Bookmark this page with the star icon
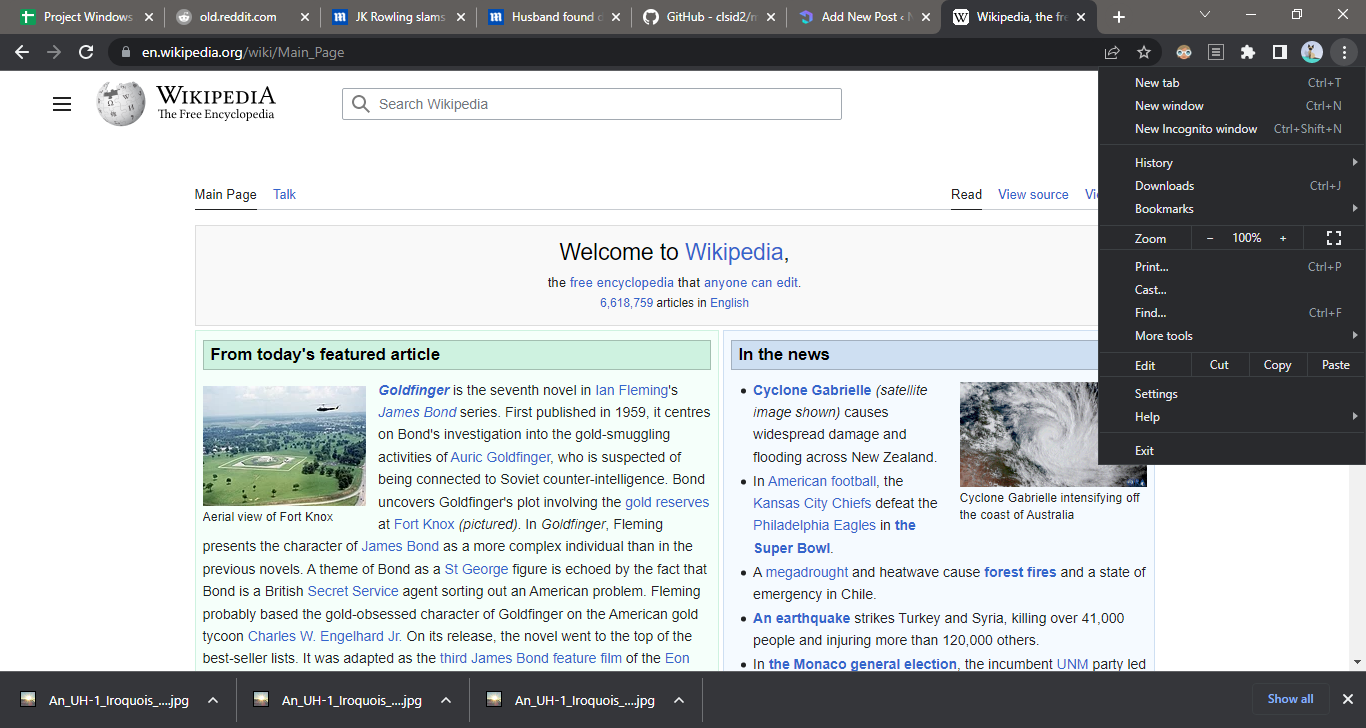This screenshot has width=1366, height=728. point(1144,52)
